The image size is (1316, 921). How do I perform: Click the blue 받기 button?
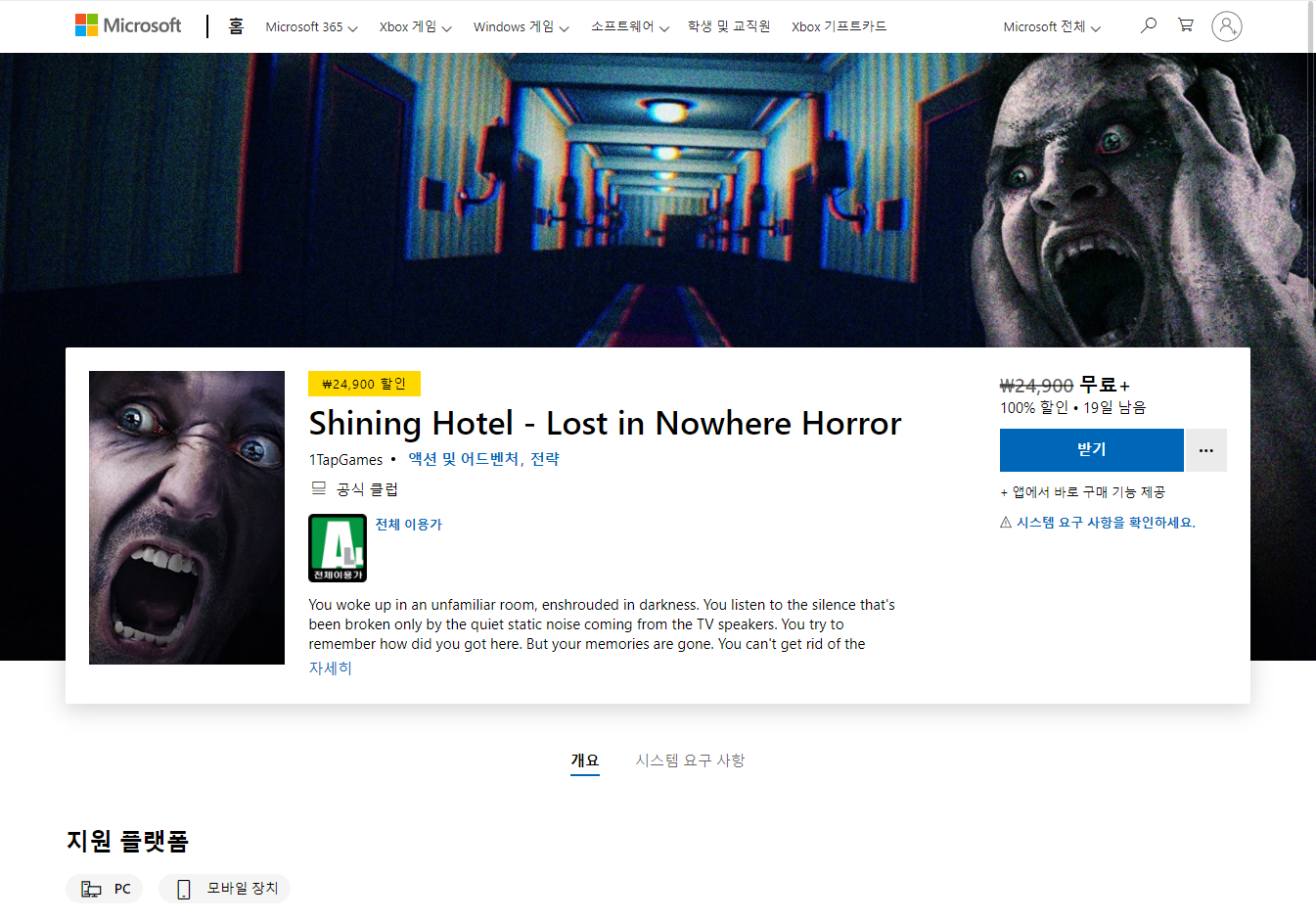pyautogui.click(x=1092, y=450)
